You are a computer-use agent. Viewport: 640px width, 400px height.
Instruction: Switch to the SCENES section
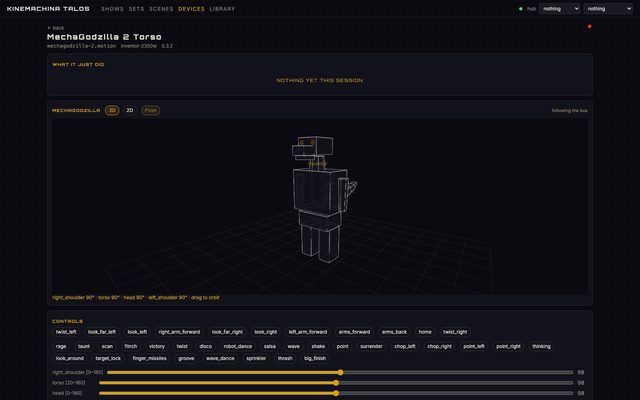[161, 9]
